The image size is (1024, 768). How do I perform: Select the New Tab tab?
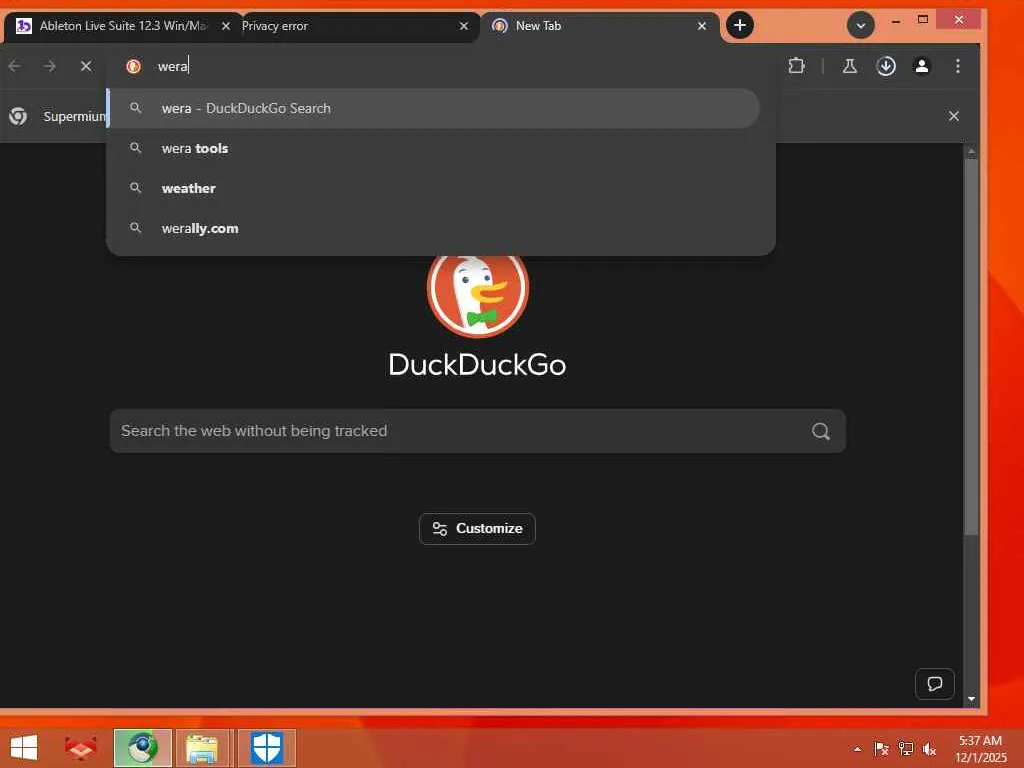click(x=600, y=26)
